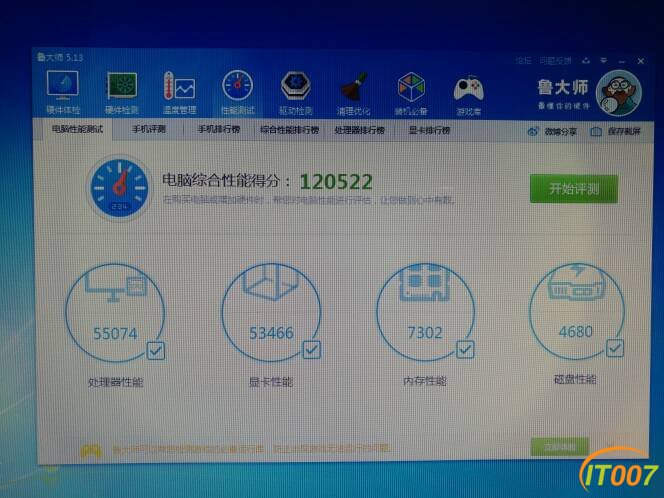Click the yellow gamepad icon in bottom banner
Image resolution: width=664 pixels, height=498 pixels.
91,451
